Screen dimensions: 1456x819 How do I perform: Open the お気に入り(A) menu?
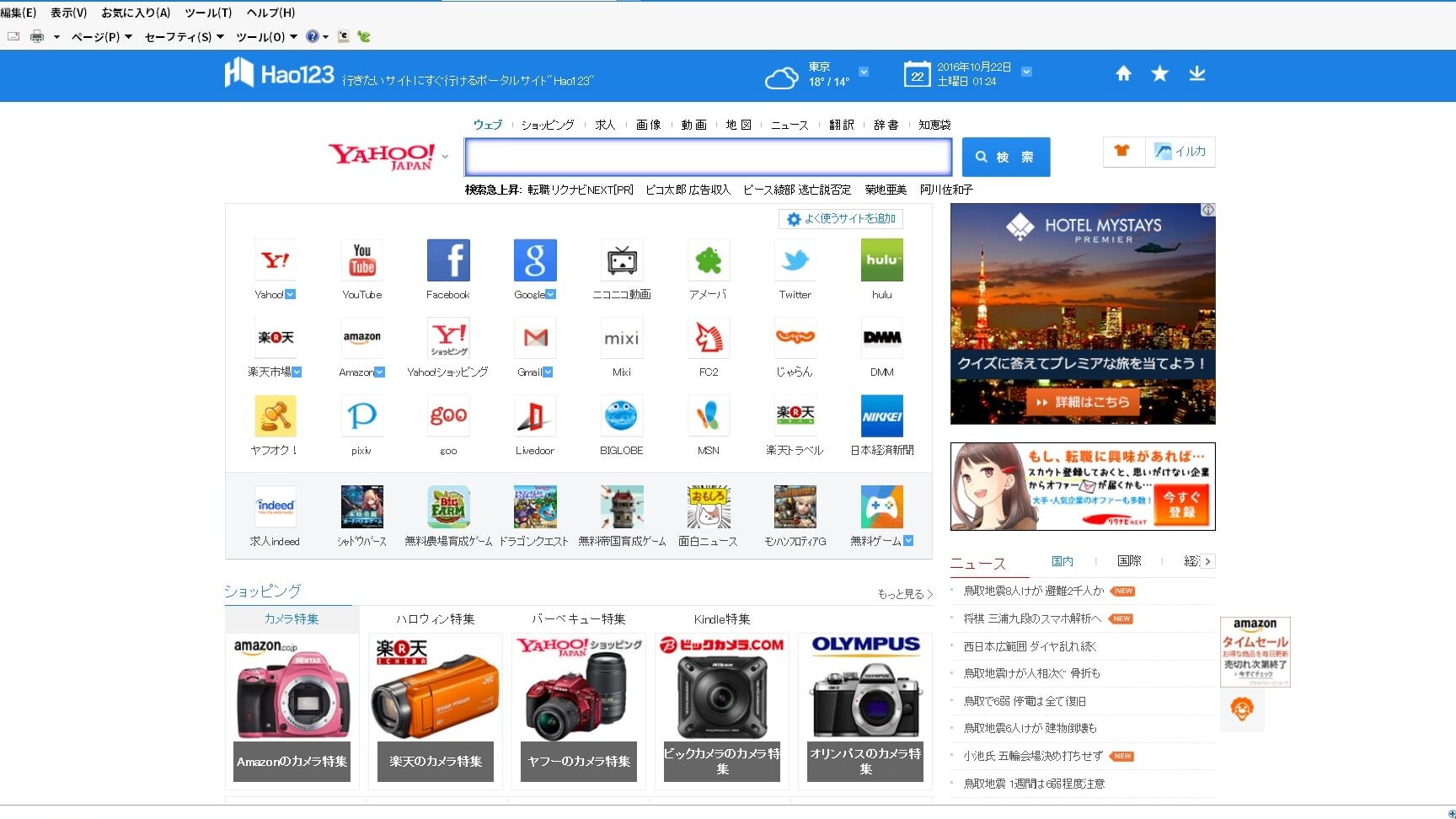(x=136, y=13)
